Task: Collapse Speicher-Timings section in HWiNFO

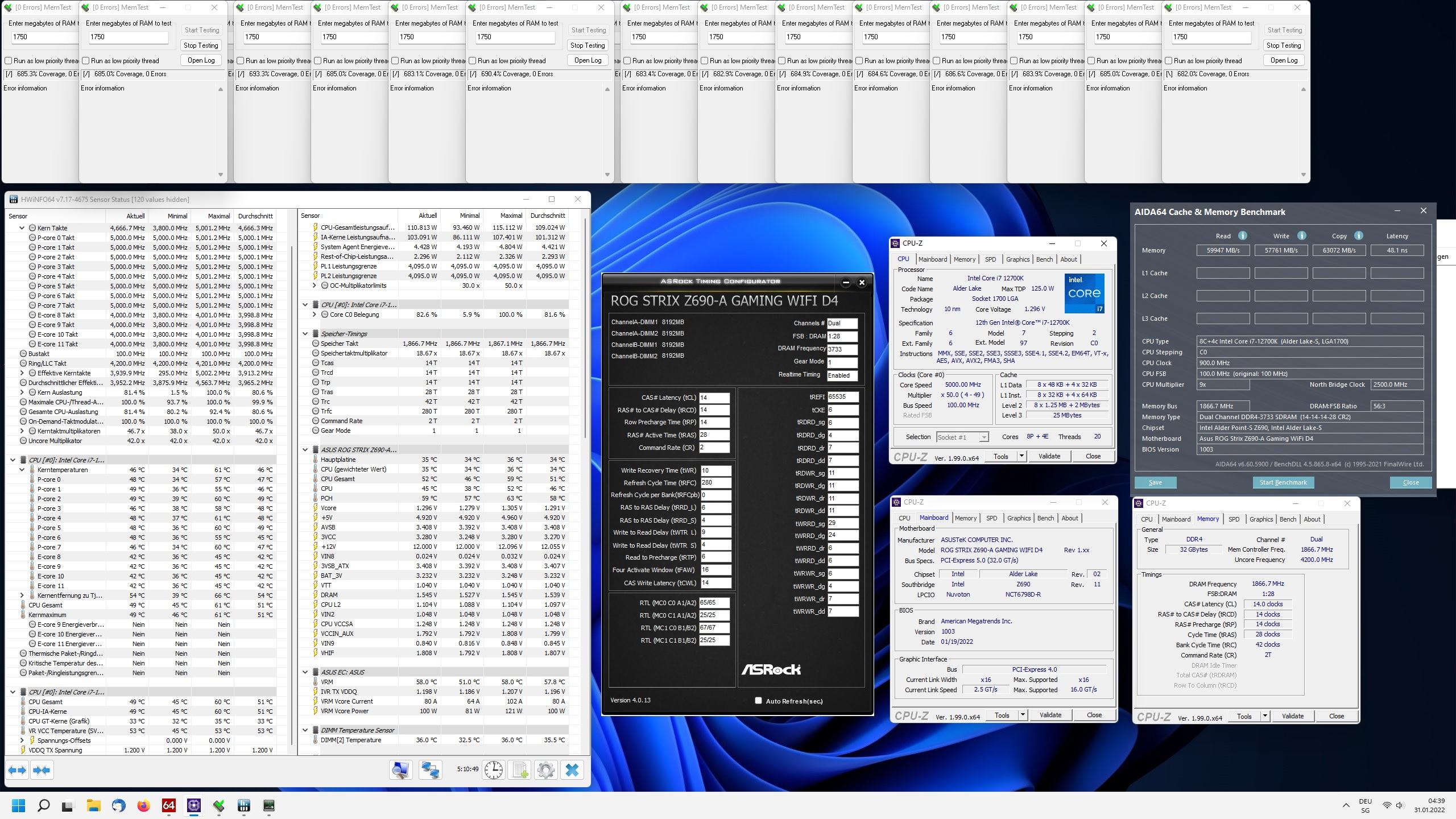Action: click(305, 334)
